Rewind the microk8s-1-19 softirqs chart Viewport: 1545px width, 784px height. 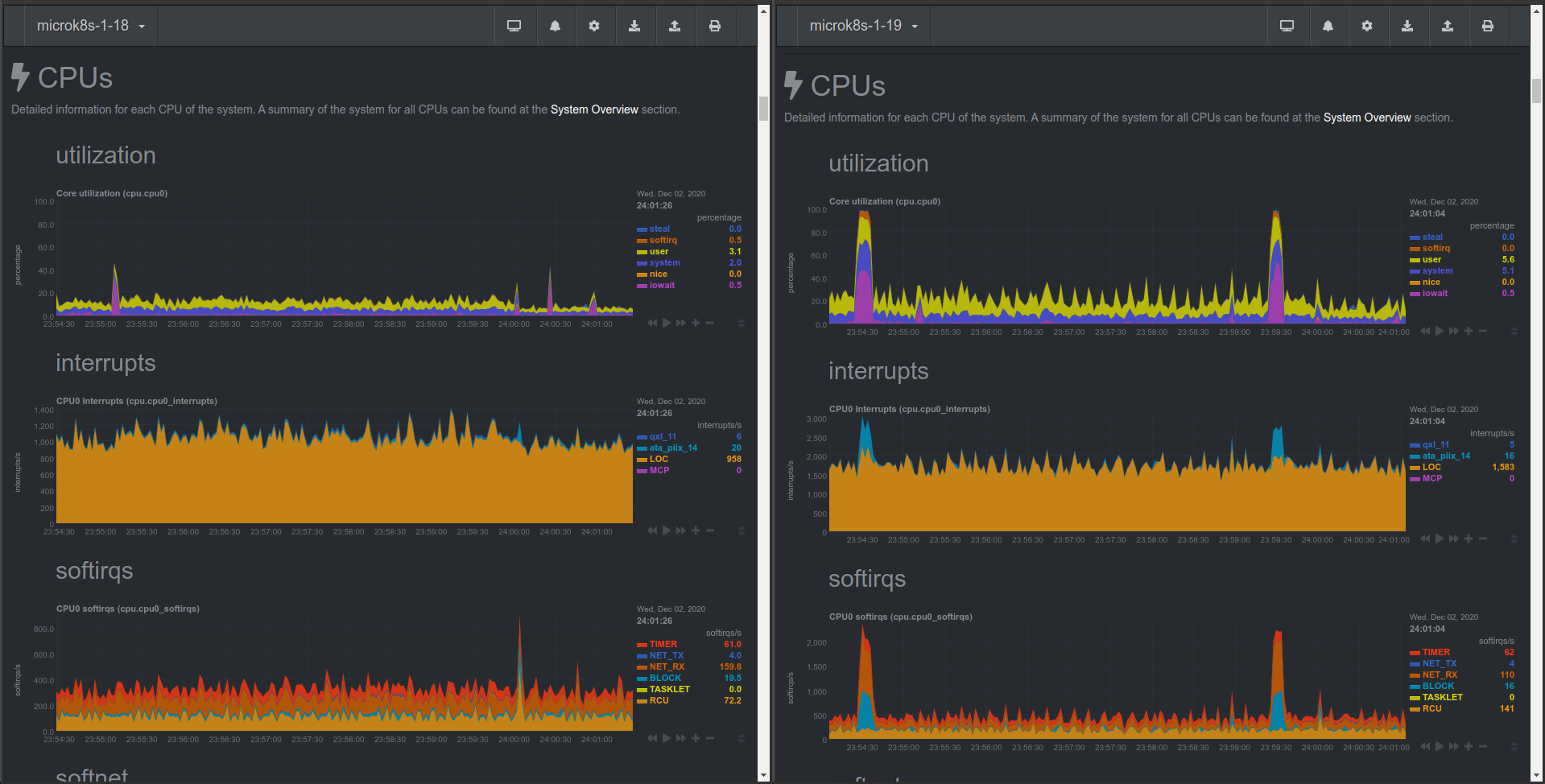click(1425, 746)
